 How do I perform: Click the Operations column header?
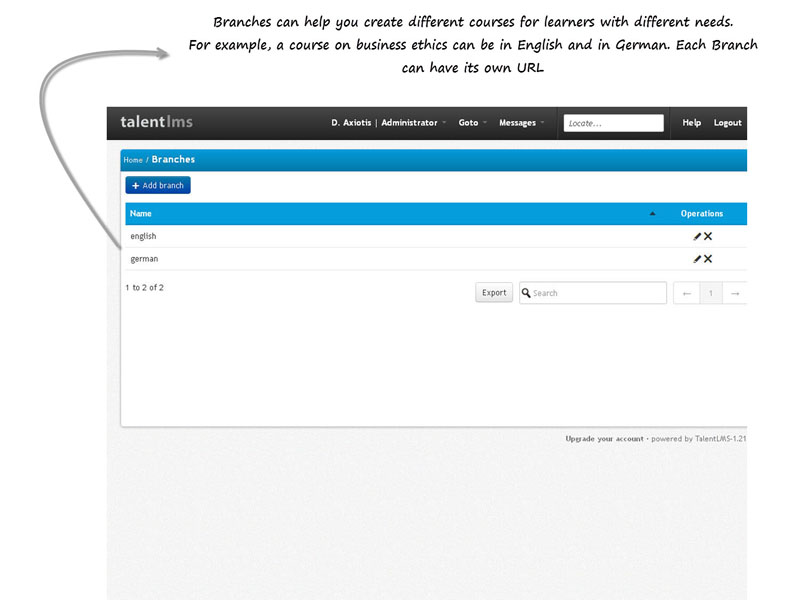click(702, 213)
